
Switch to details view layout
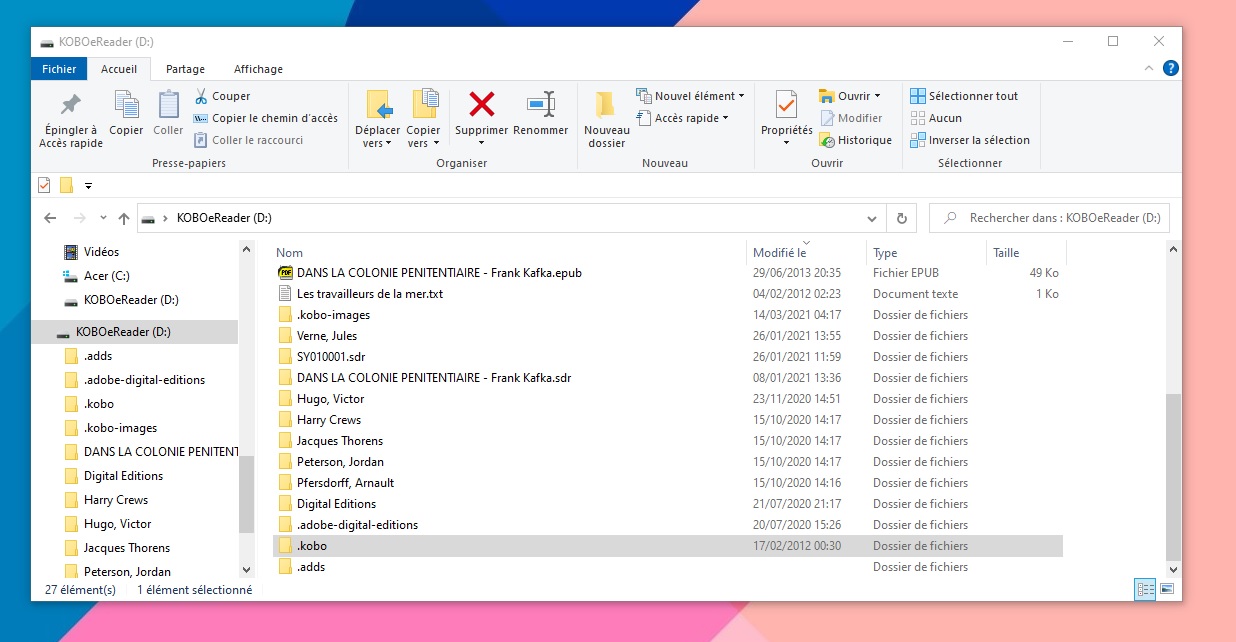[1145, 590]
